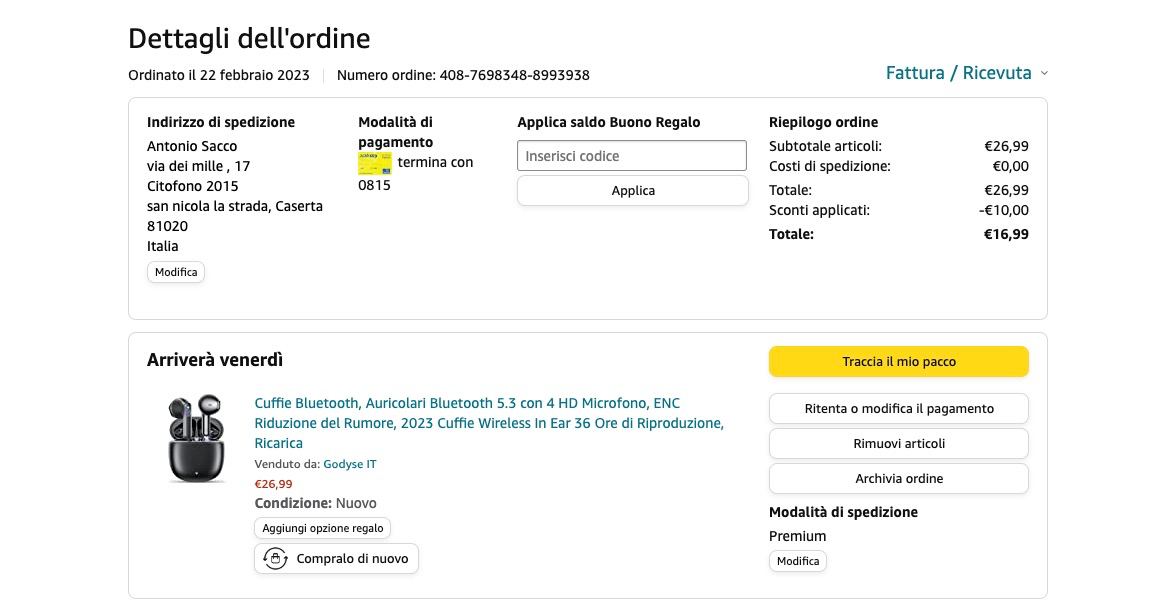This screenshot has height=612, width=1167.
Task: Select Ritenta o modifica il pagamento
Action: click(x=898, y=409)
